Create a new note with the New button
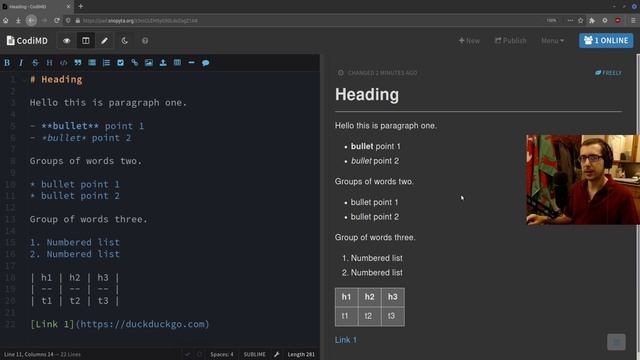 tap(469, 40)
